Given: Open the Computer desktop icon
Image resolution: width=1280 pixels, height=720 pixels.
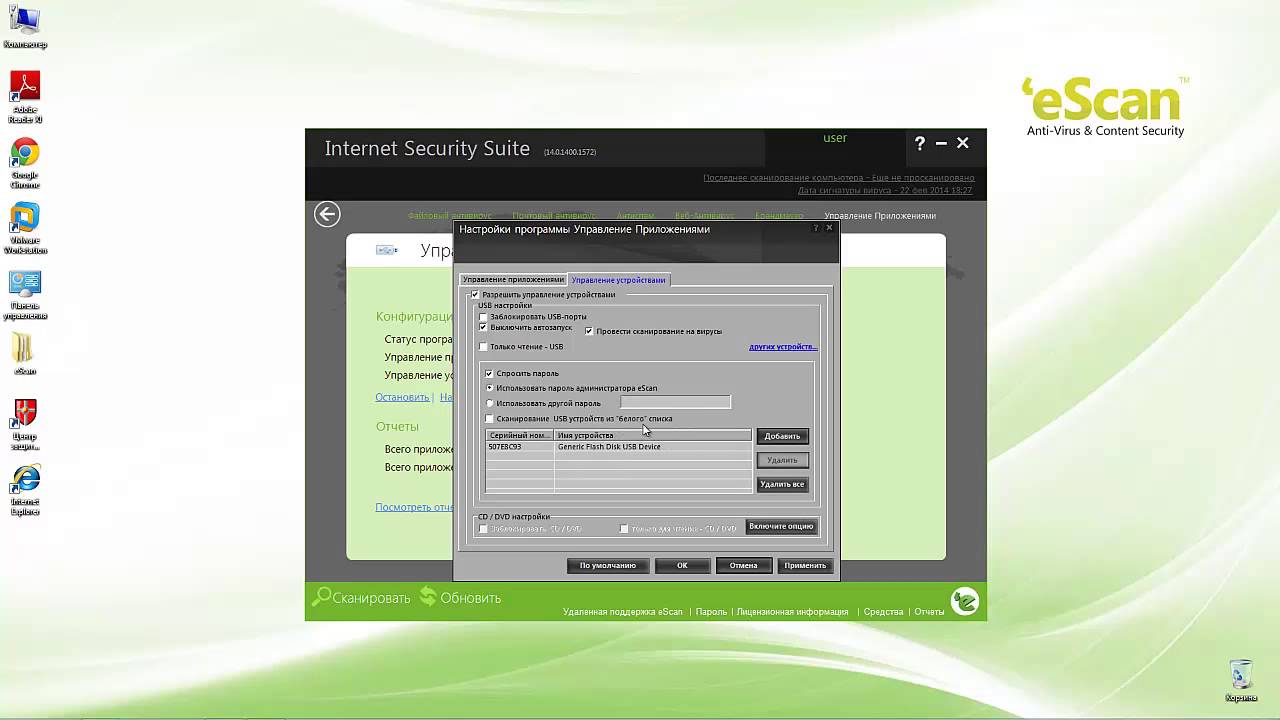Looking at the screenshot, I should 25,27.
